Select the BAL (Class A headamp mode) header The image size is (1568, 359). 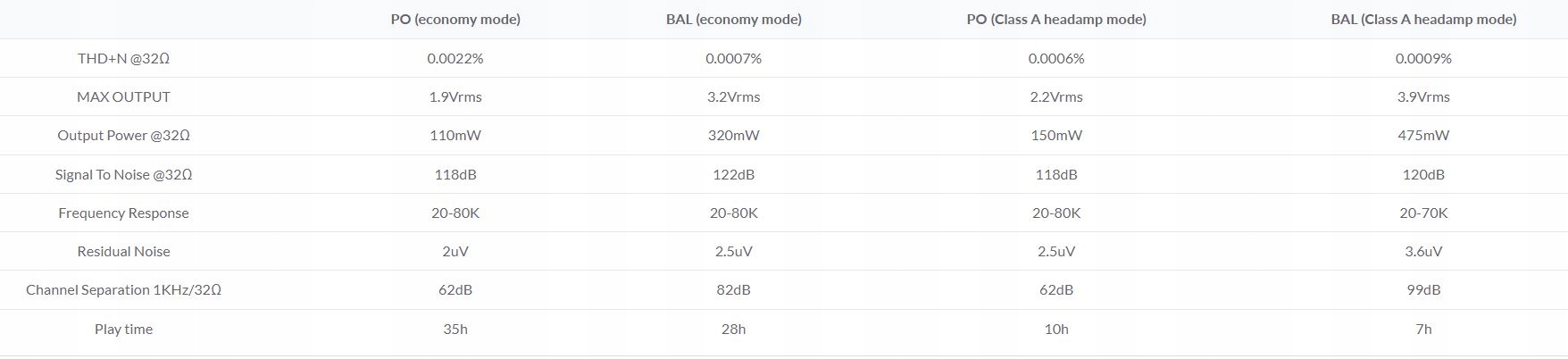(x=1423, y=19)
